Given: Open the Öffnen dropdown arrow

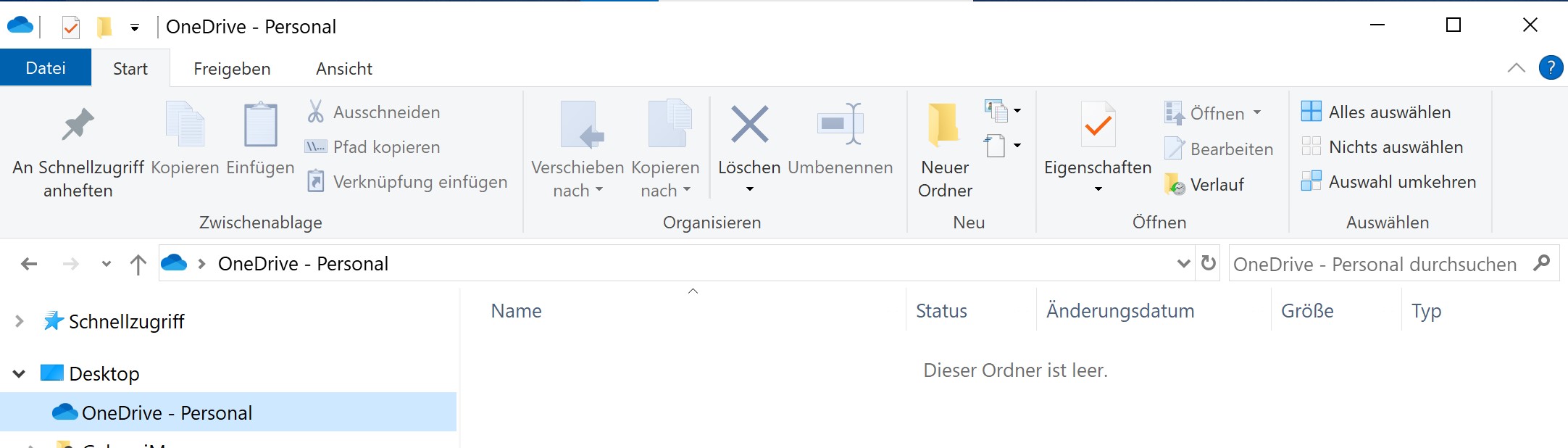Looking at the screenshot, I should [1257, 112].
